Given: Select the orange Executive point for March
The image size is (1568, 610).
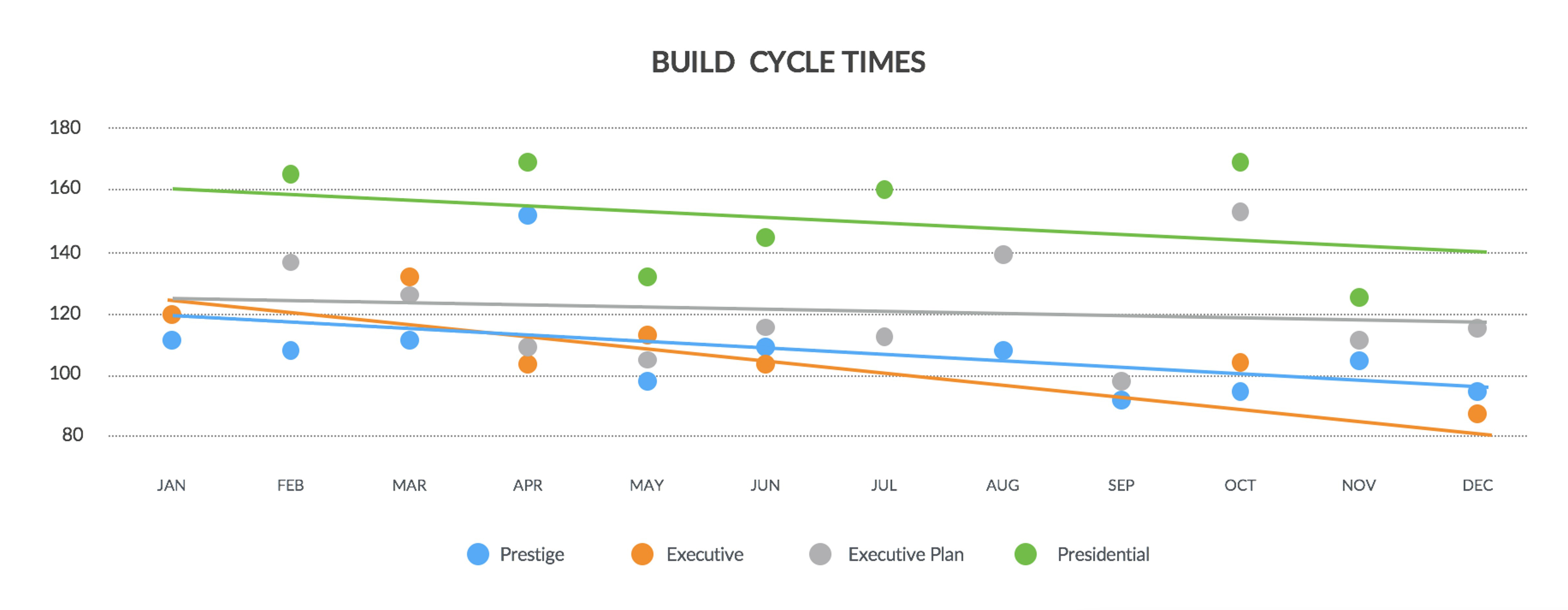Looking at the screenshot, I should [410, 277].
